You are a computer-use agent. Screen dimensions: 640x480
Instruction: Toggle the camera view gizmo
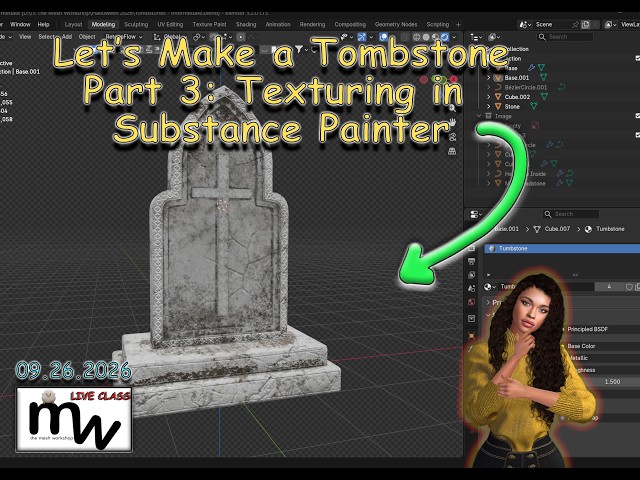click(x=452, y=137)
